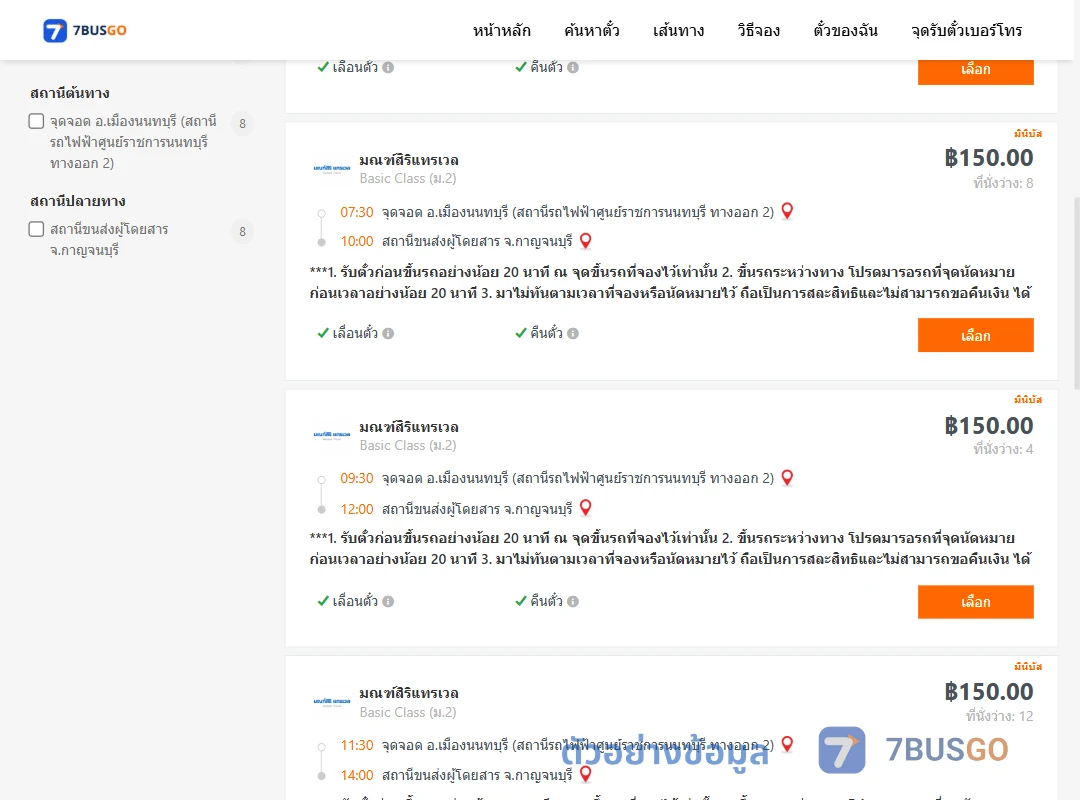The image size is (1080, 800).
Task: Click เลือก button for the 09:30 trip
Action: point(975,602)
